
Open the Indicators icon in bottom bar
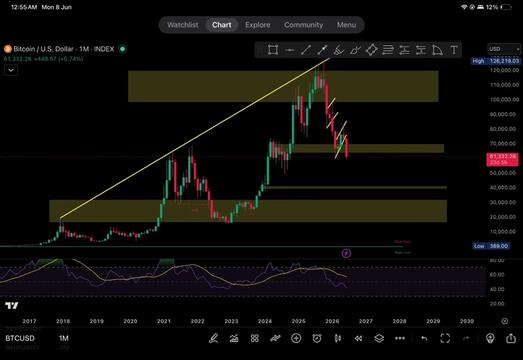234,338
